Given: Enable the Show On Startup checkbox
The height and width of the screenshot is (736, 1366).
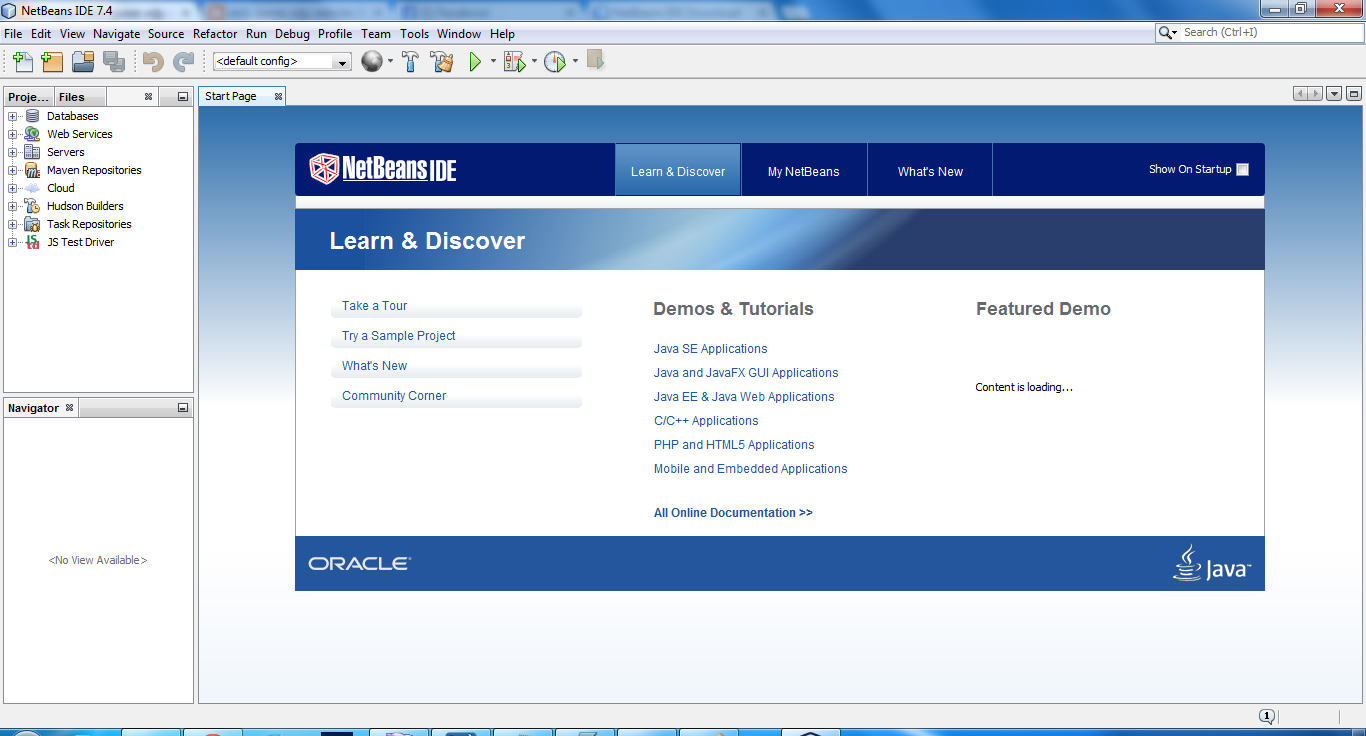Looking at the screenshot, I should click(1243, 169).
